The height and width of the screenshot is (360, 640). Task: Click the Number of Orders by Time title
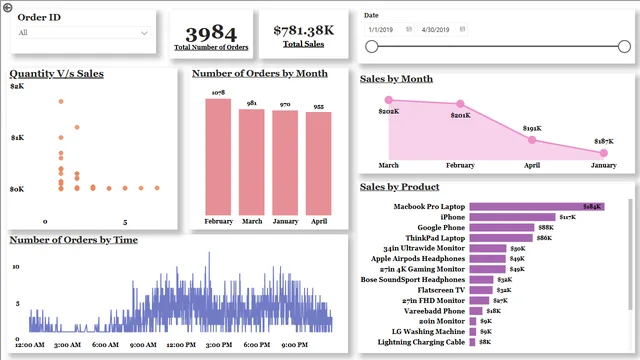tap(73, 240)
